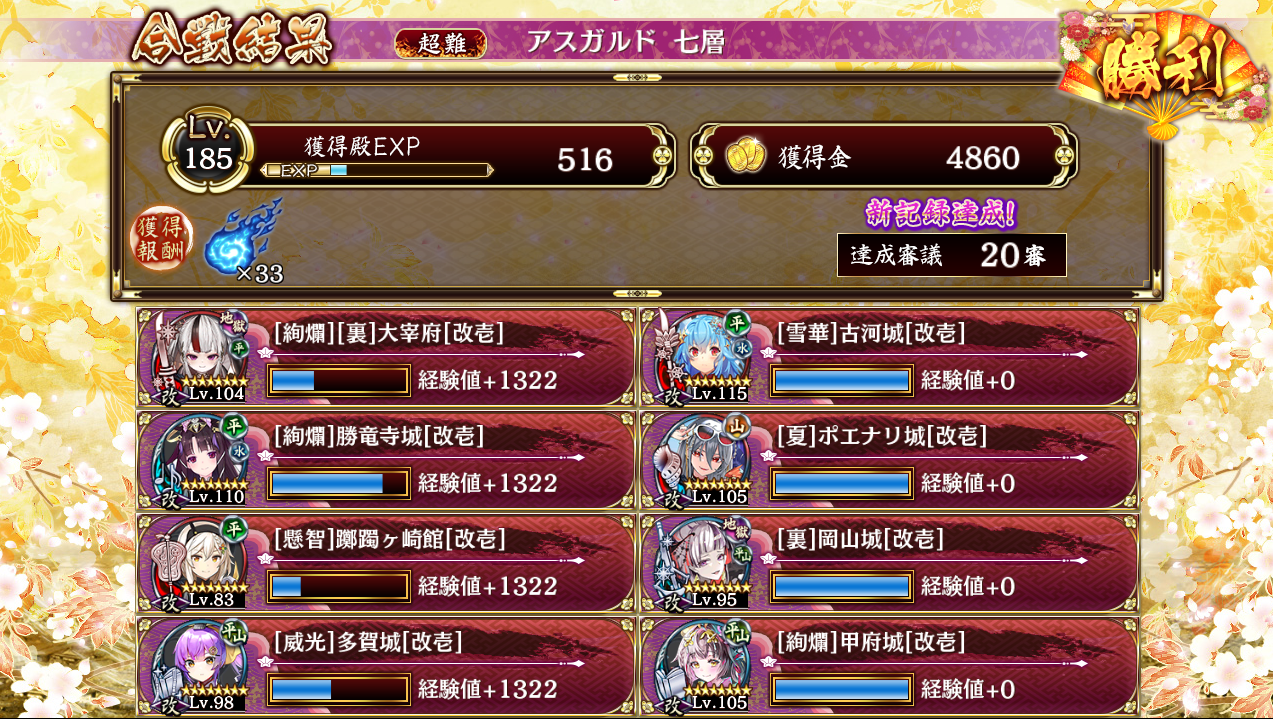
Task: Click the 勝竜寺城 character portrait
Action: click(198, 459)
